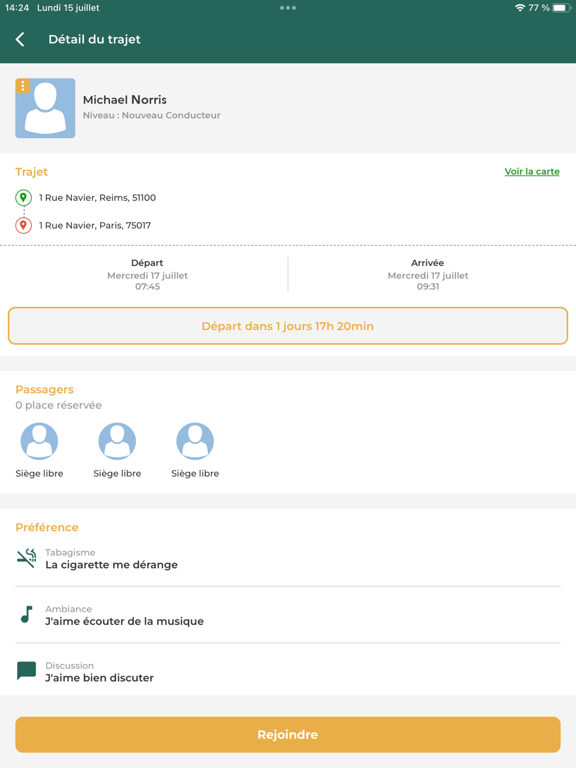This screenshot has height=768, width=576.
Task: Tap '0 place réservée' text
Action: (x=58, y=405)
